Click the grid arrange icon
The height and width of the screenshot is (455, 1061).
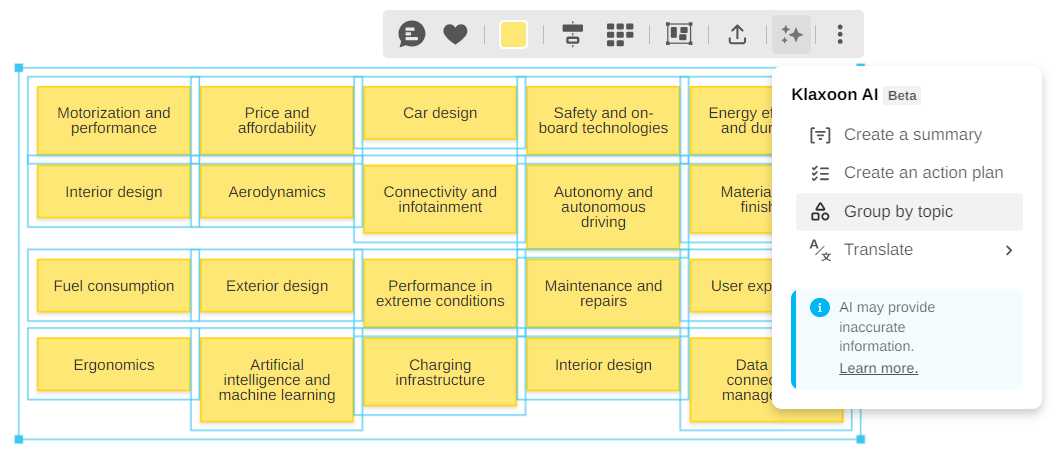[620, 35]
